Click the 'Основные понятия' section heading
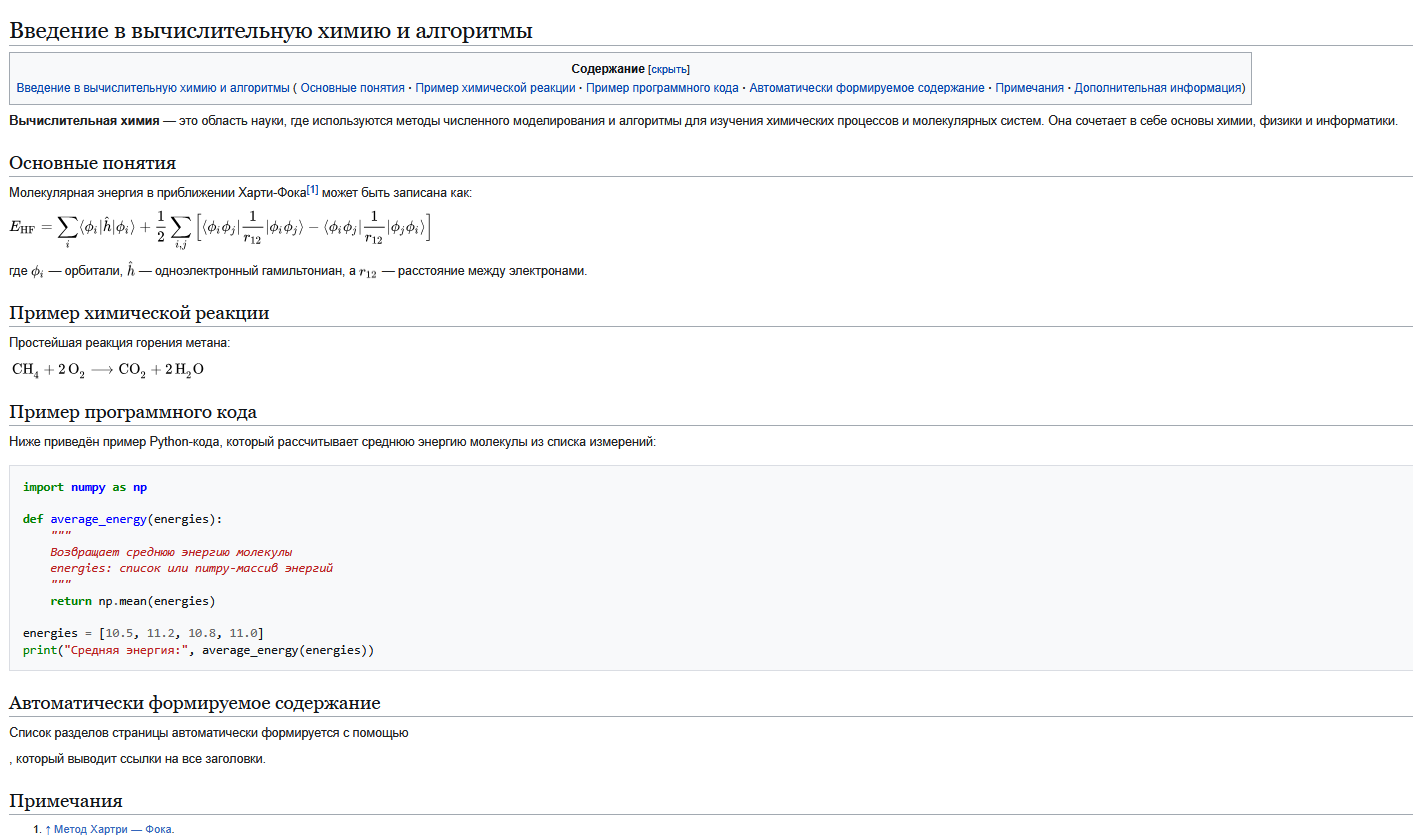Image resolution: width=1413 pixels, height=840 pixels. pos(93,163)
